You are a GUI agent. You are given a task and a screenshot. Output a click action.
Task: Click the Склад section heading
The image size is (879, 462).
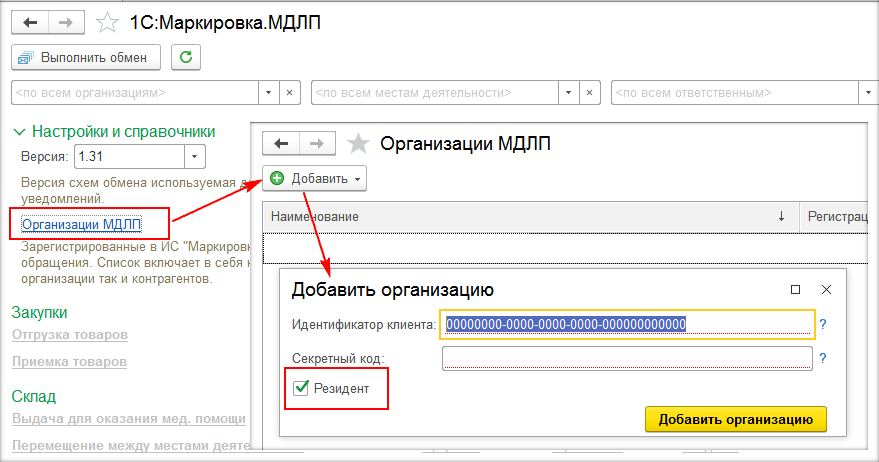click(34, 396)
